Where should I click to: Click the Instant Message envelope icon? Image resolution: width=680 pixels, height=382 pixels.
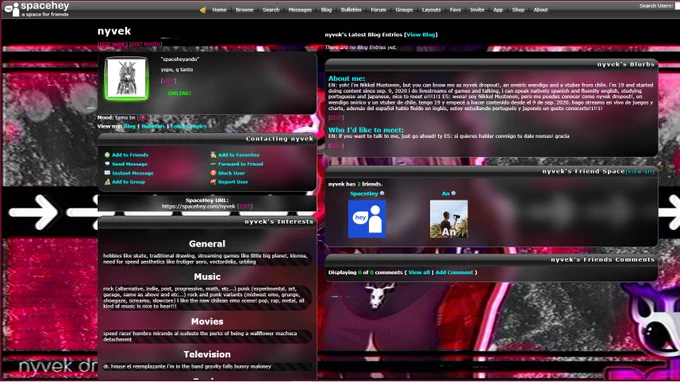[107, 173]
